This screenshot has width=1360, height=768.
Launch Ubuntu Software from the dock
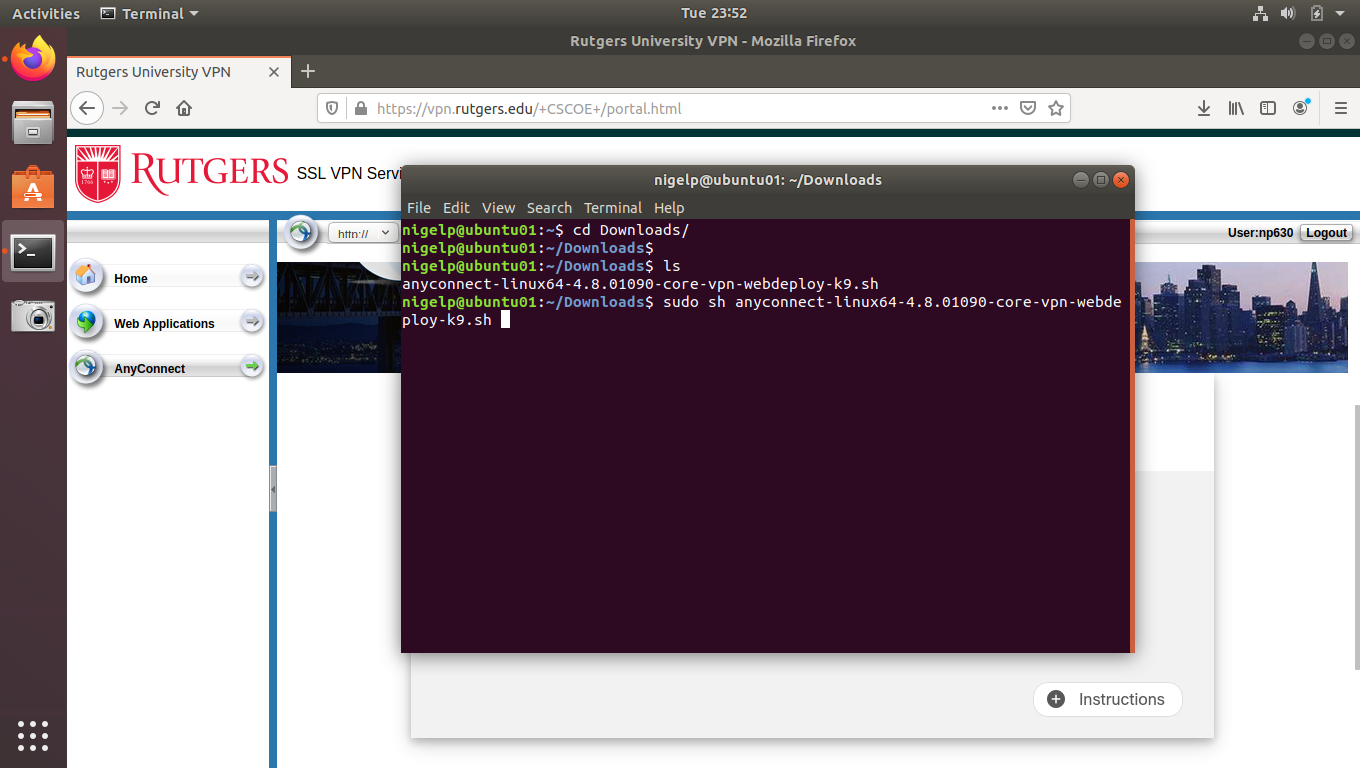[x=33, y=187]
